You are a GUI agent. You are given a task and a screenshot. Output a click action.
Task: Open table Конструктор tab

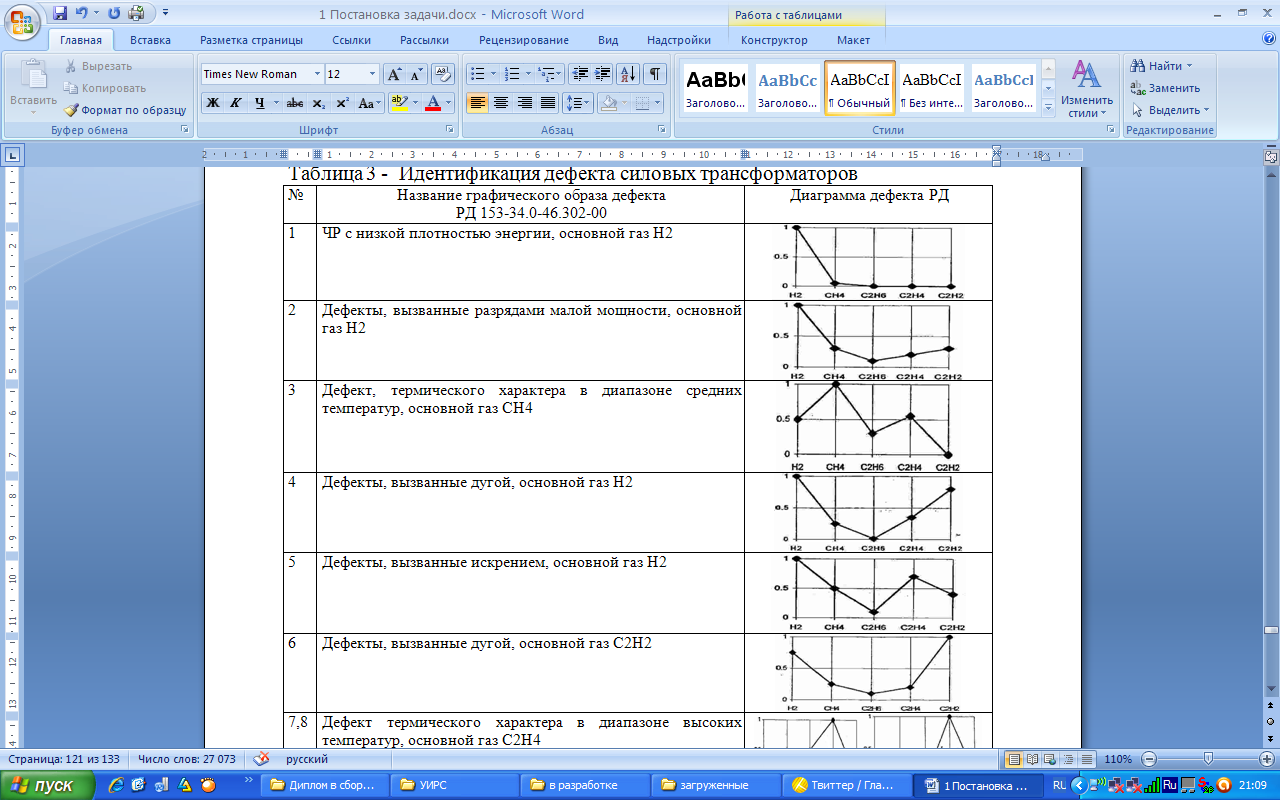point(774,40)
